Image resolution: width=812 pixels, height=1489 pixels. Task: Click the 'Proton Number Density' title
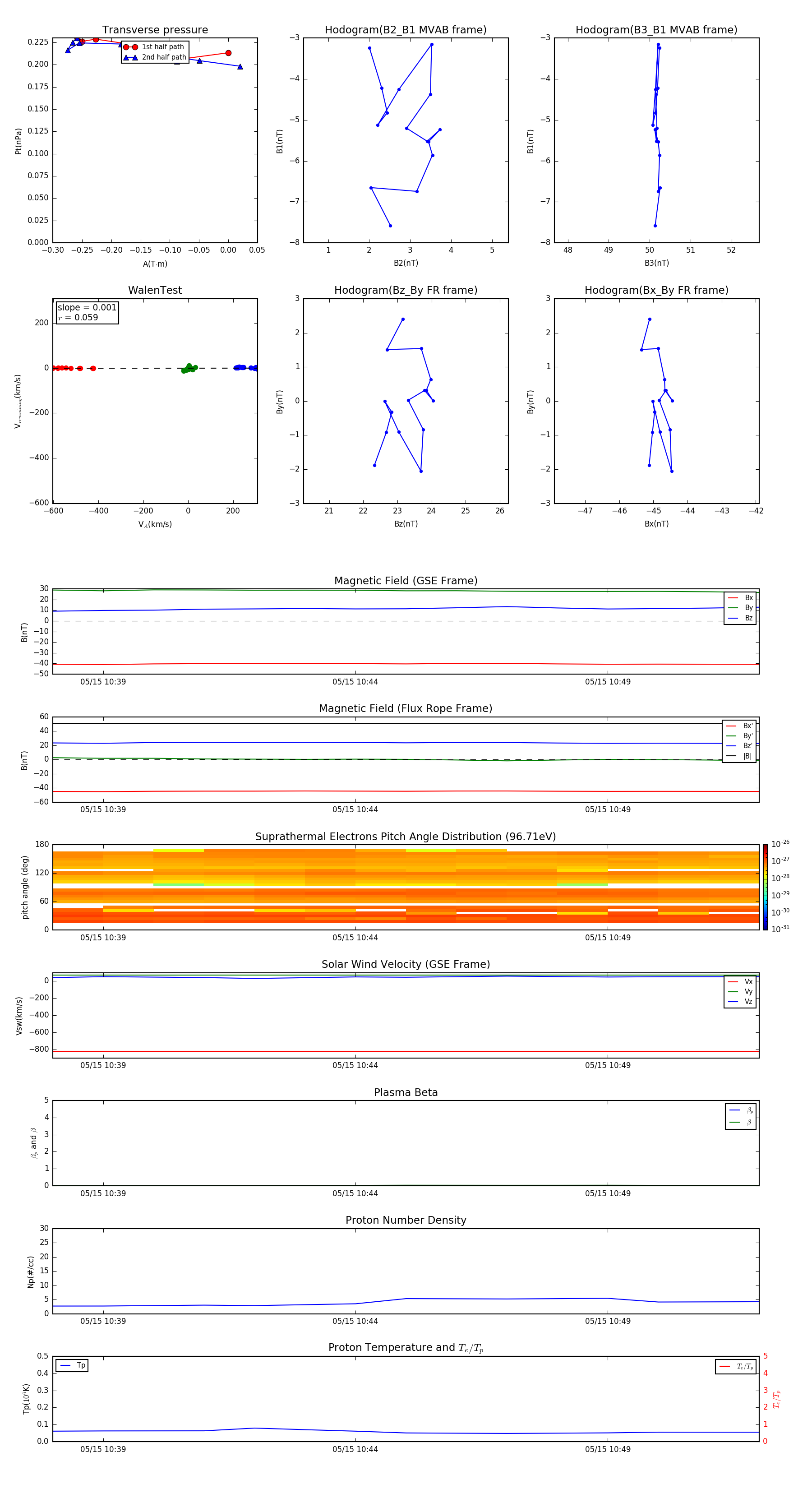click(406, 1220)
